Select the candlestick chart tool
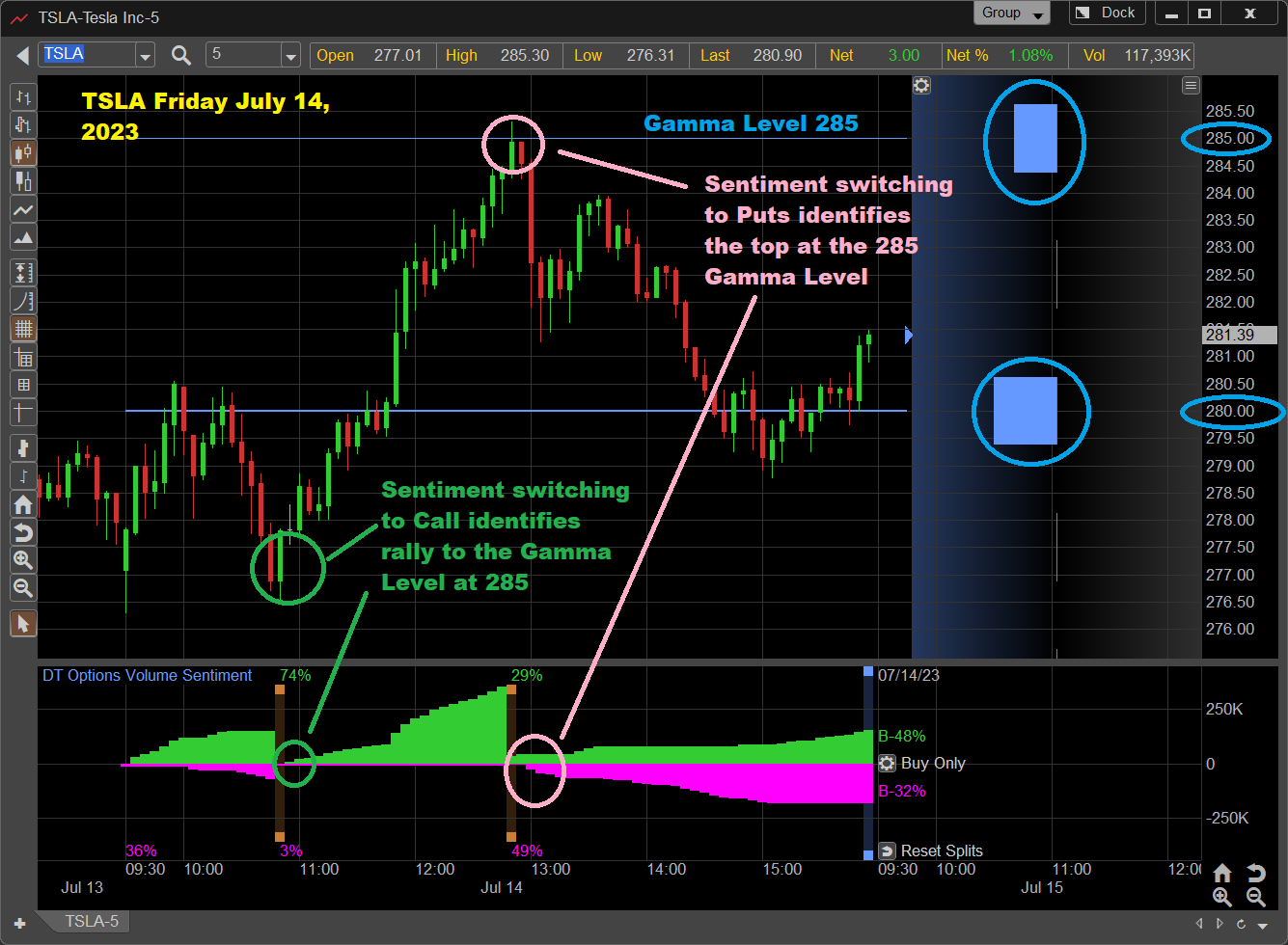The height and width of the screenshot is (945, 1288). click(23, 152)
